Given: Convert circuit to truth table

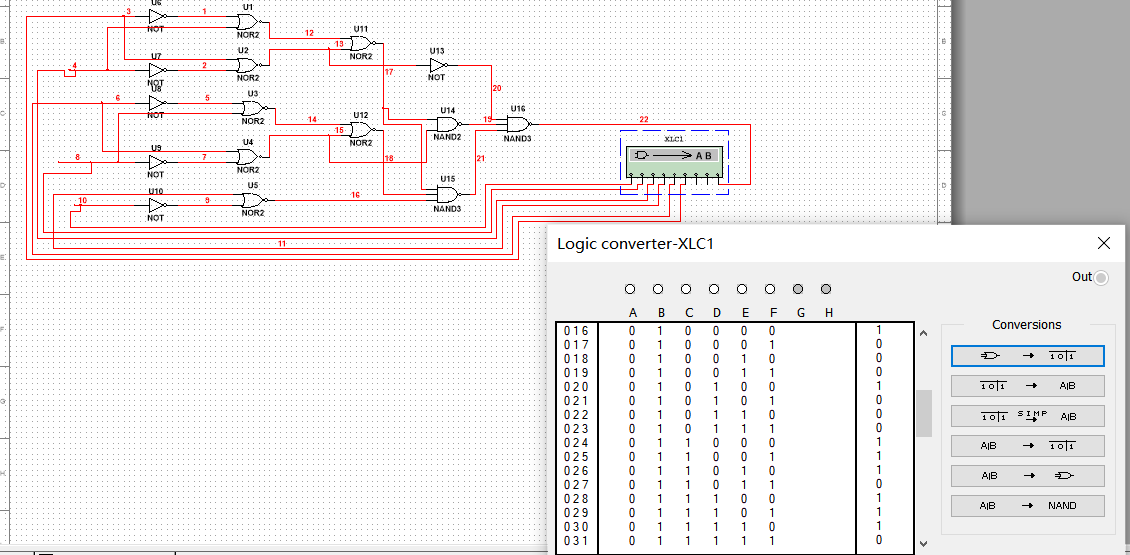Looking at the screenshot, I should 1027,356.
